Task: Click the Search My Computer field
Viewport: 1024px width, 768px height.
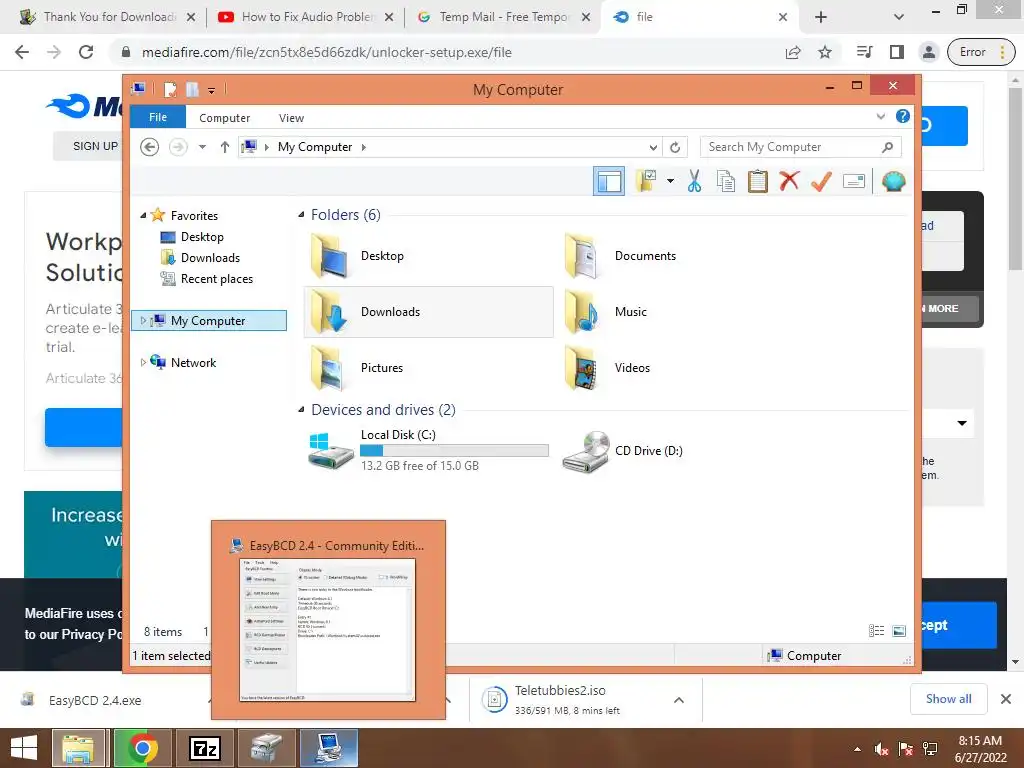Action: point(800,147)
